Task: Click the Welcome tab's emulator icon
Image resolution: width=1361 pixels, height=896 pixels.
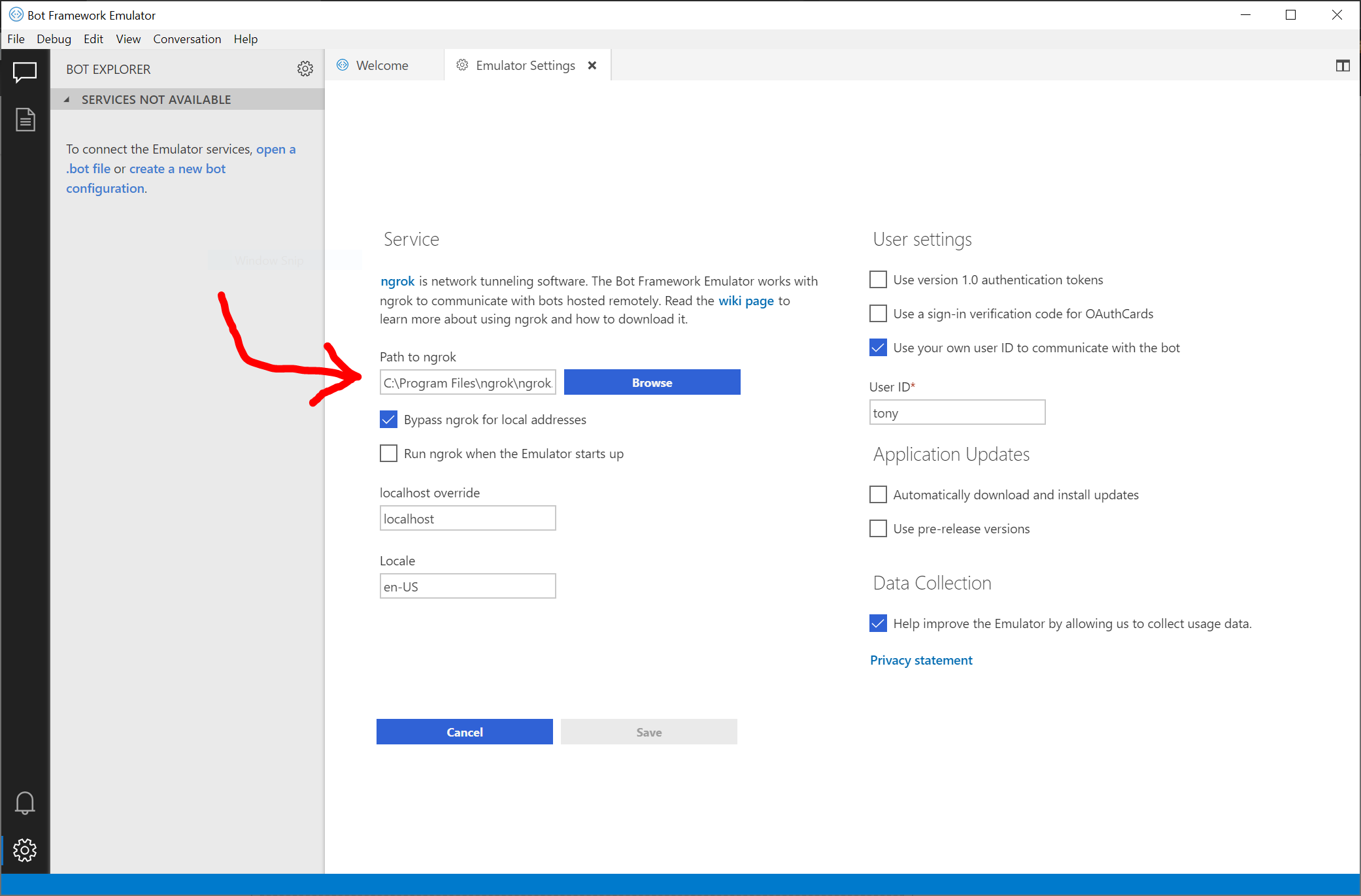Action: (343, 65)
